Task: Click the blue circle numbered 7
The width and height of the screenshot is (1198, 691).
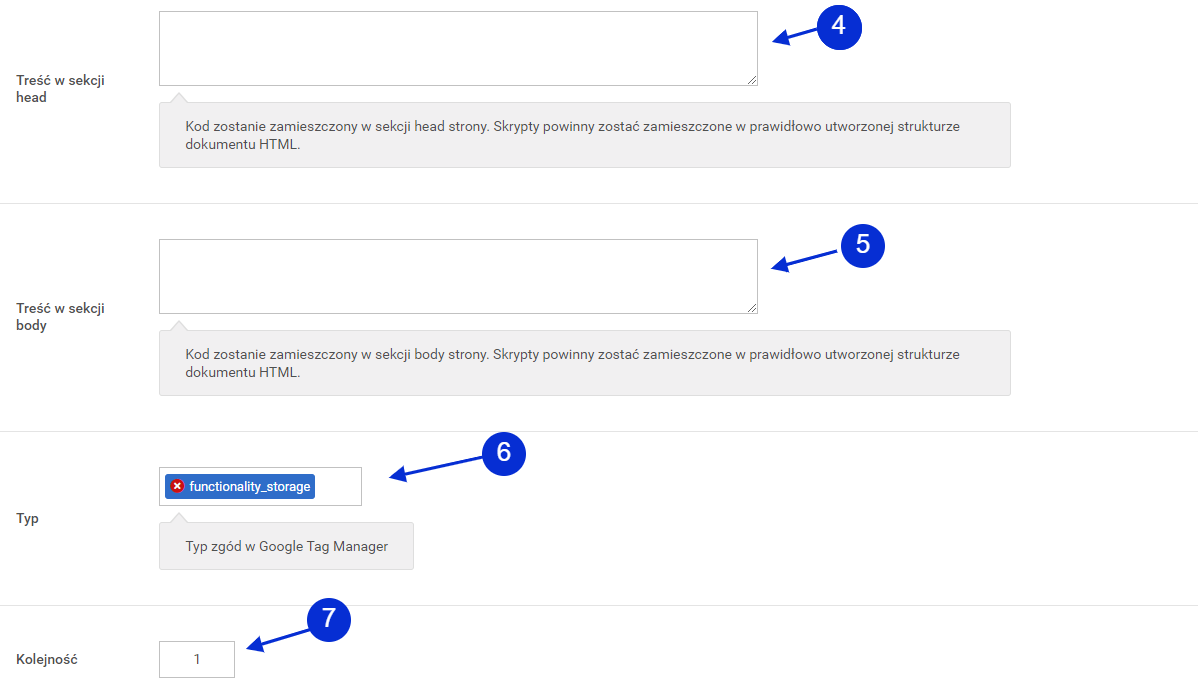Action: click(329, 619)
